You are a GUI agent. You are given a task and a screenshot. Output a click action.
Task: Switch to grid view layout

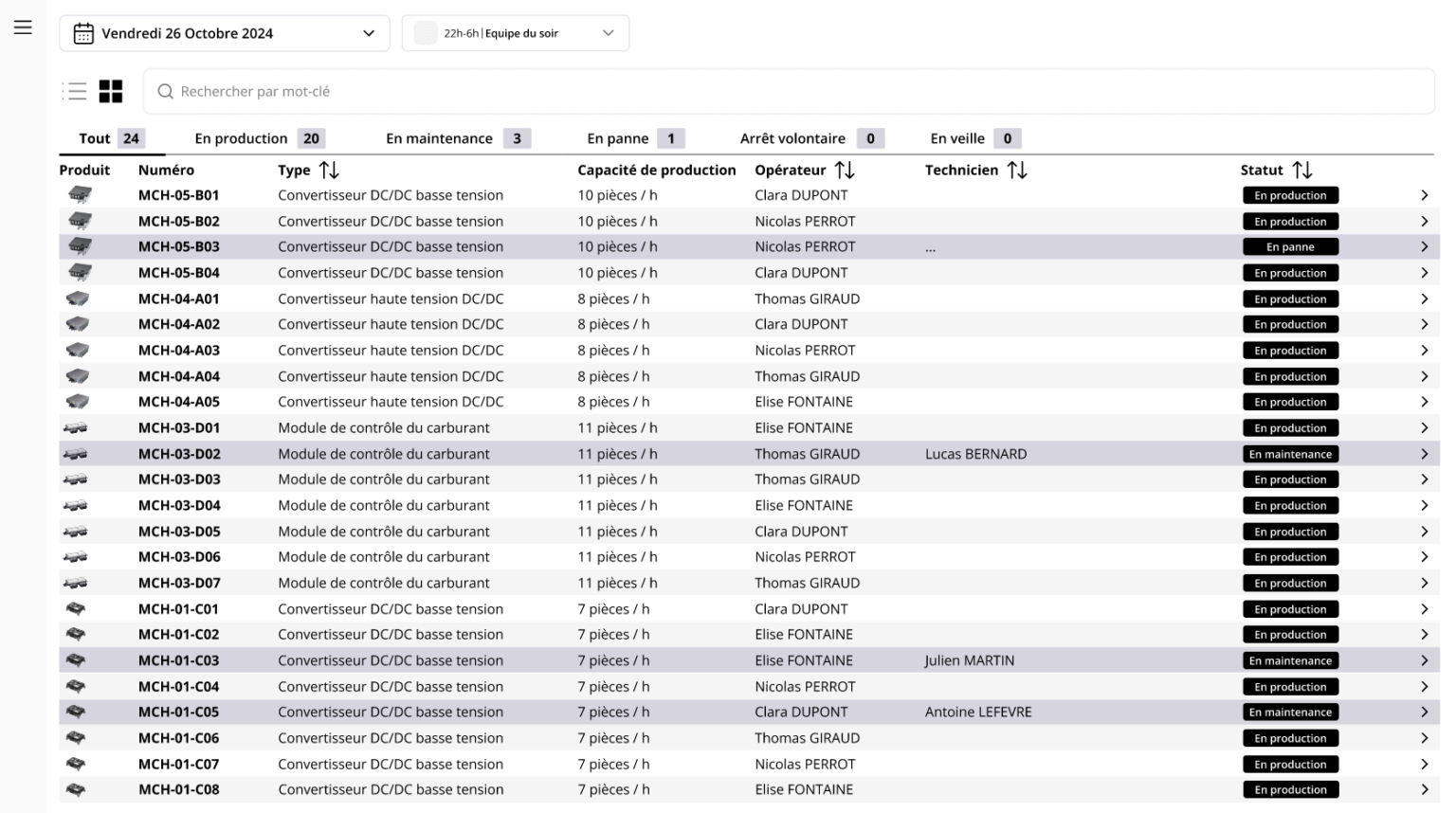click(111, 91)
